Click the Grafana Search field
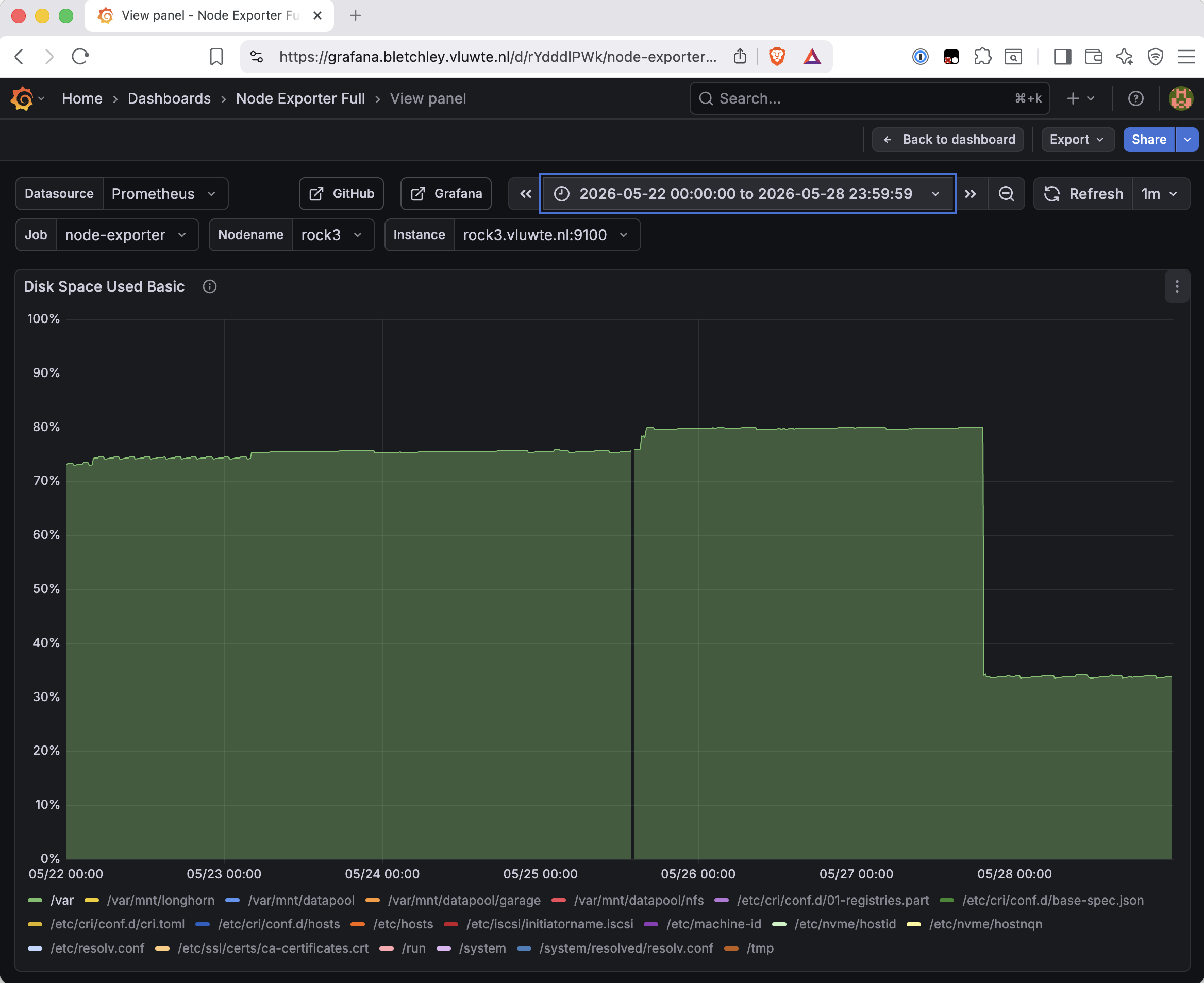The height and width of the screenshot is (983, 1204). 870,98
